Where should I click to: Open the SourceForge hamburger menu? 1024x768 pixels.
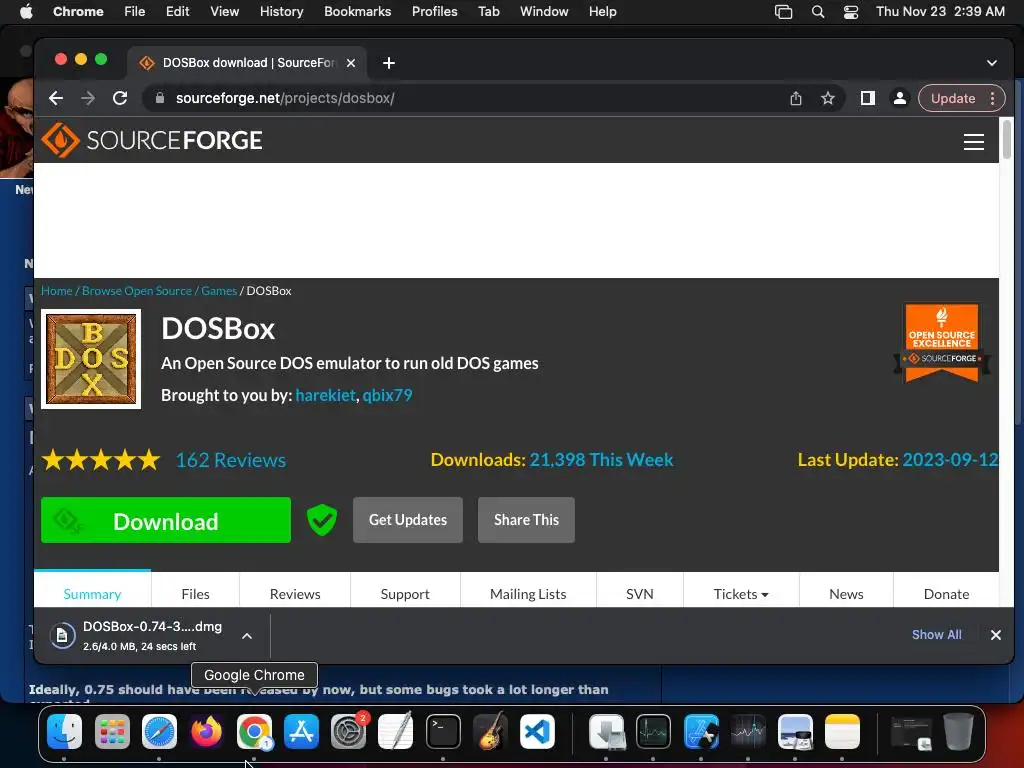974,142
